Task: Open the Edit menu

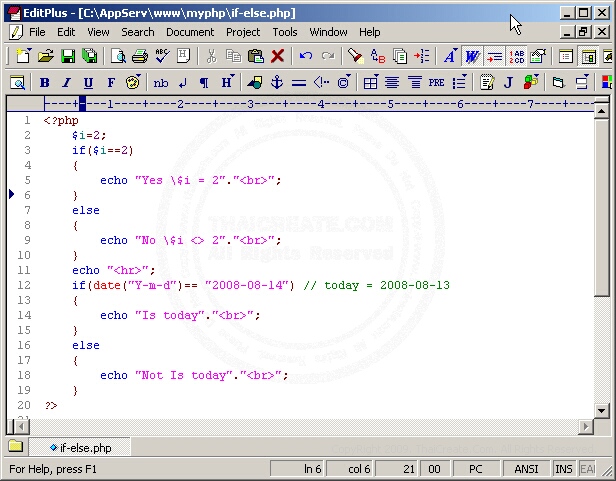Action: click(66, 32)
